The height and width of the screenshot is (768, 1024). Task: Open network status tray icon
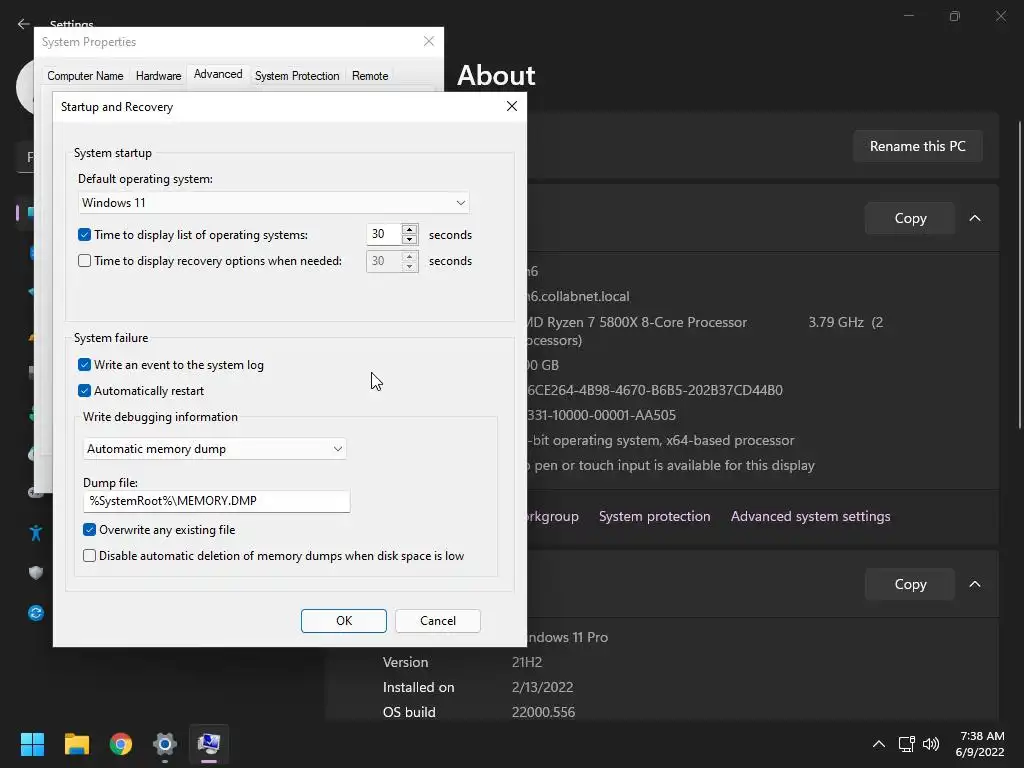tap(906, 744)
